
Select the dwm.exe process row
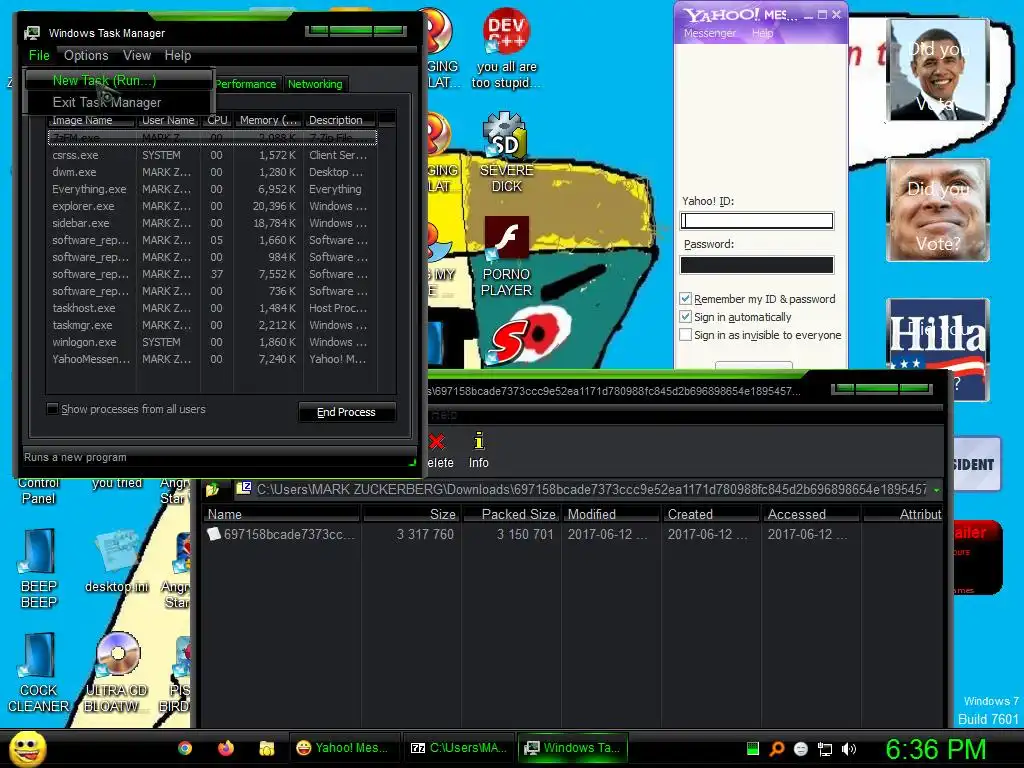click(x=212, y=172)
